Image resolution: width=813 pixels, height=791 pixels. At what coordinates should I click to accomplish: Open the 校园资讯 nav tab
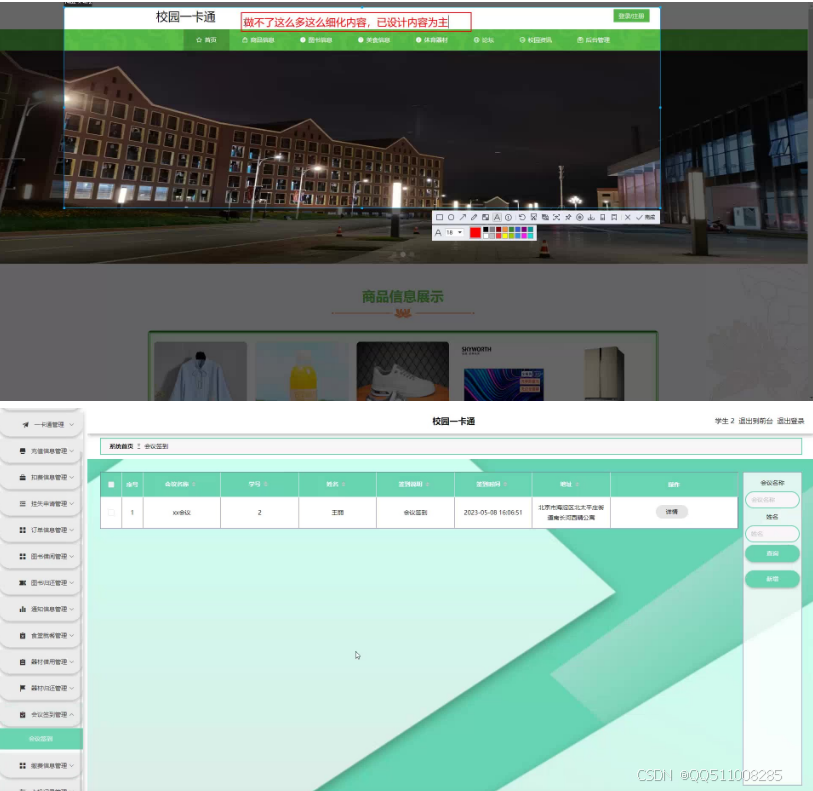pyautogui.click(x=536, y=40)
